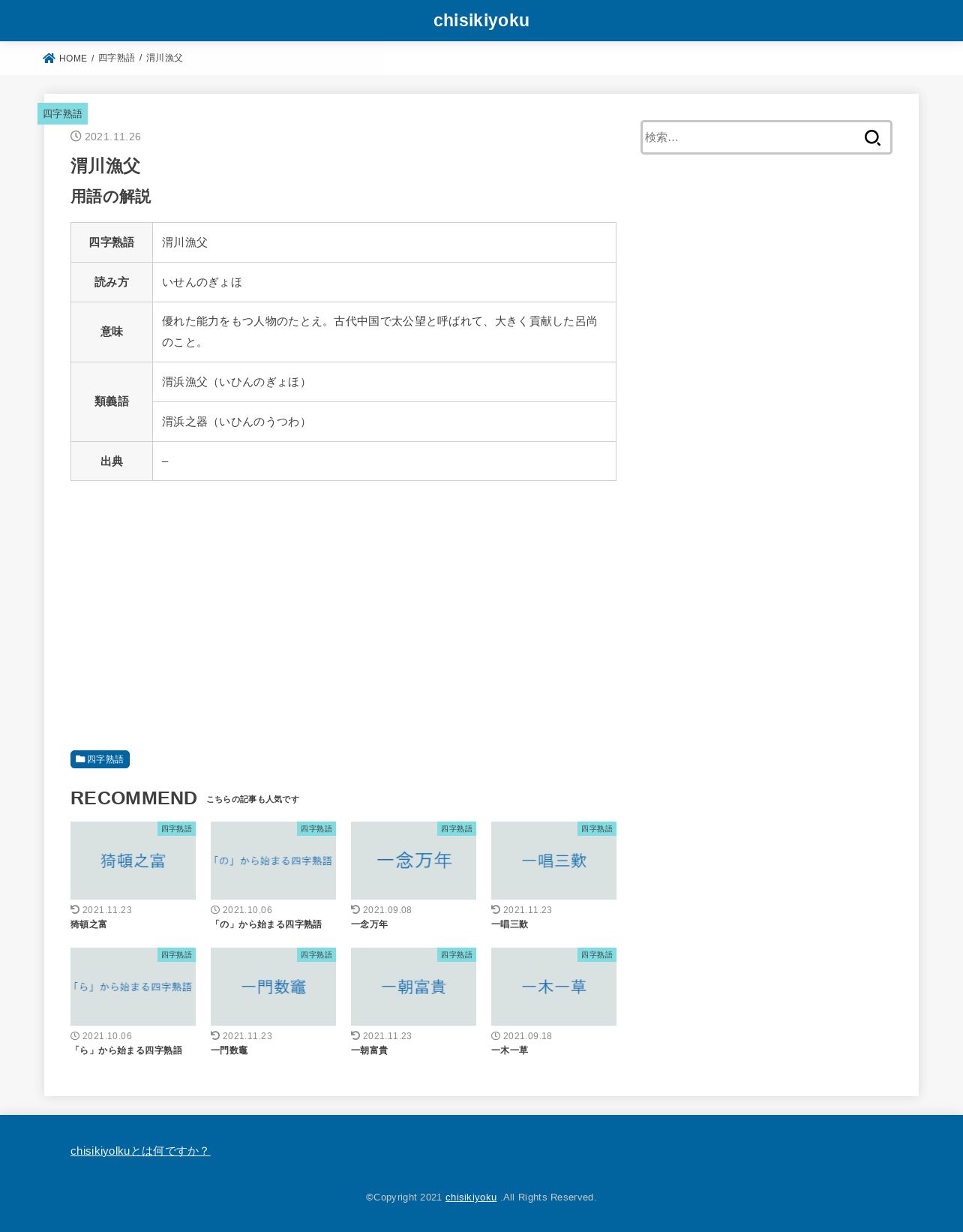
Task: Click the 2021.11.26 post date
Action: [x=112, y=137]
